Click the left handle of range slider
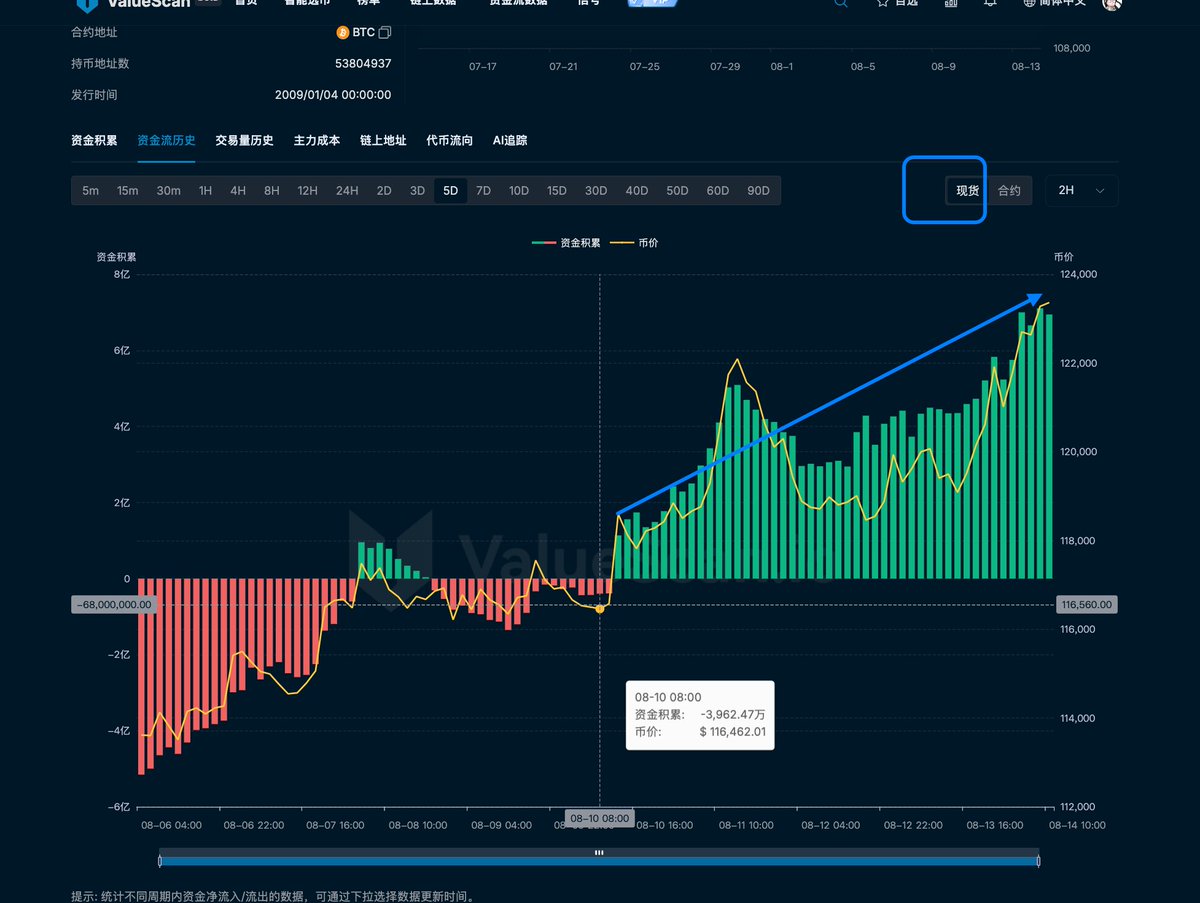The image size is (1200, 903). pos(160,860)
